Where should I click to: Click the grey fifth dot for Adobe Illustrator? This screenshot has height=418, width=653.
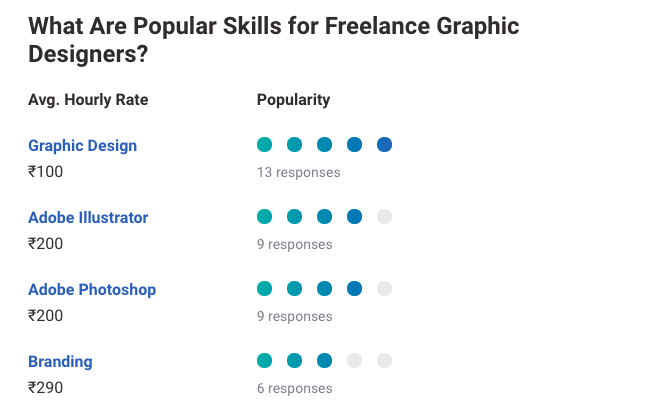(x=384, y=217)
